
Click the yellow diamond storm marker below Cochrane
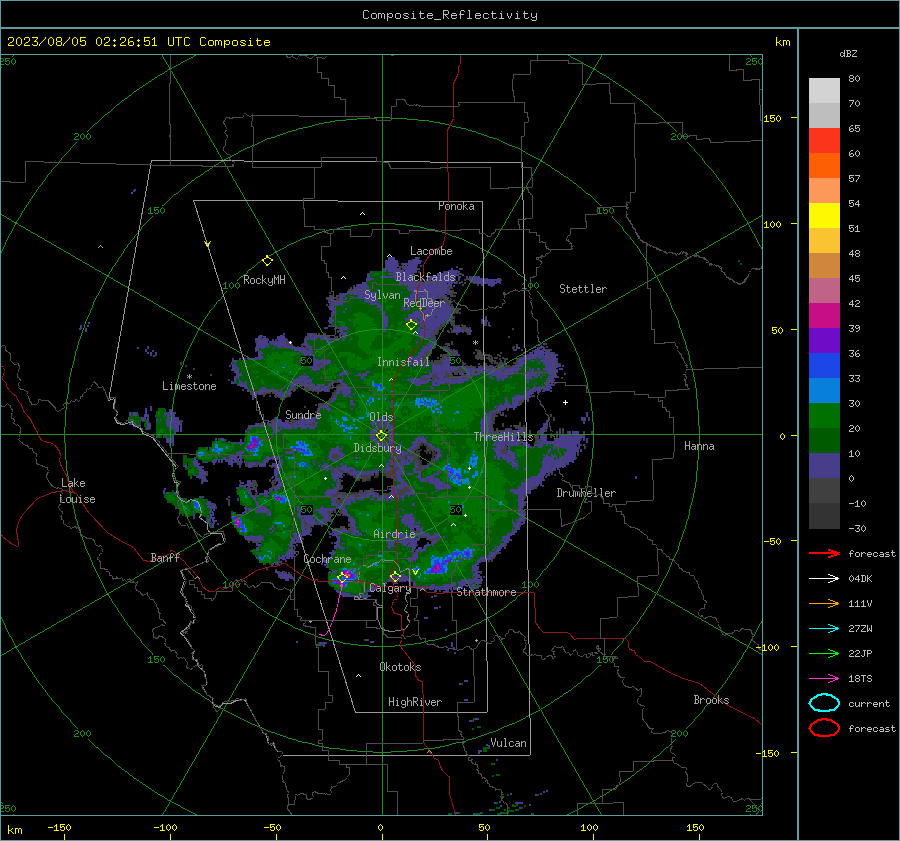pyautogui.click(x=343, y=578)
